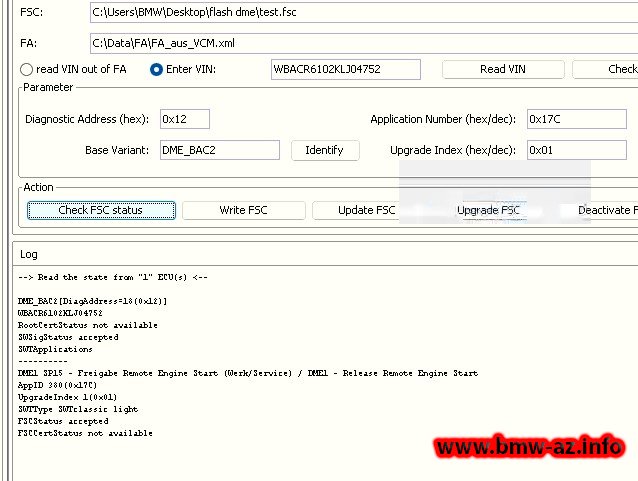Click the Deactivate FSC button
Image resolution: width=638 pixels, height=481 pixels.
click(x=606, y=210)
